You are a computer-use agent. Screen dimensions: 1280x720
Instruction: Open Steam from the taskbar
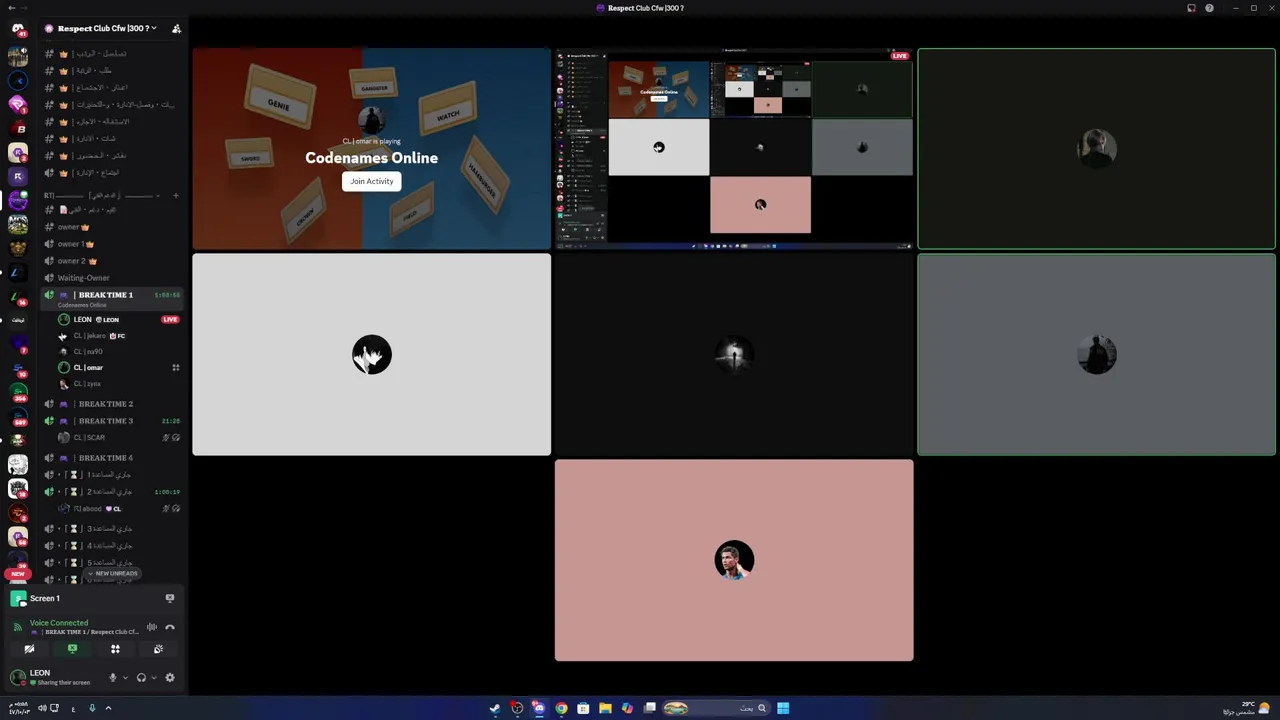click(x=495, y=708)
